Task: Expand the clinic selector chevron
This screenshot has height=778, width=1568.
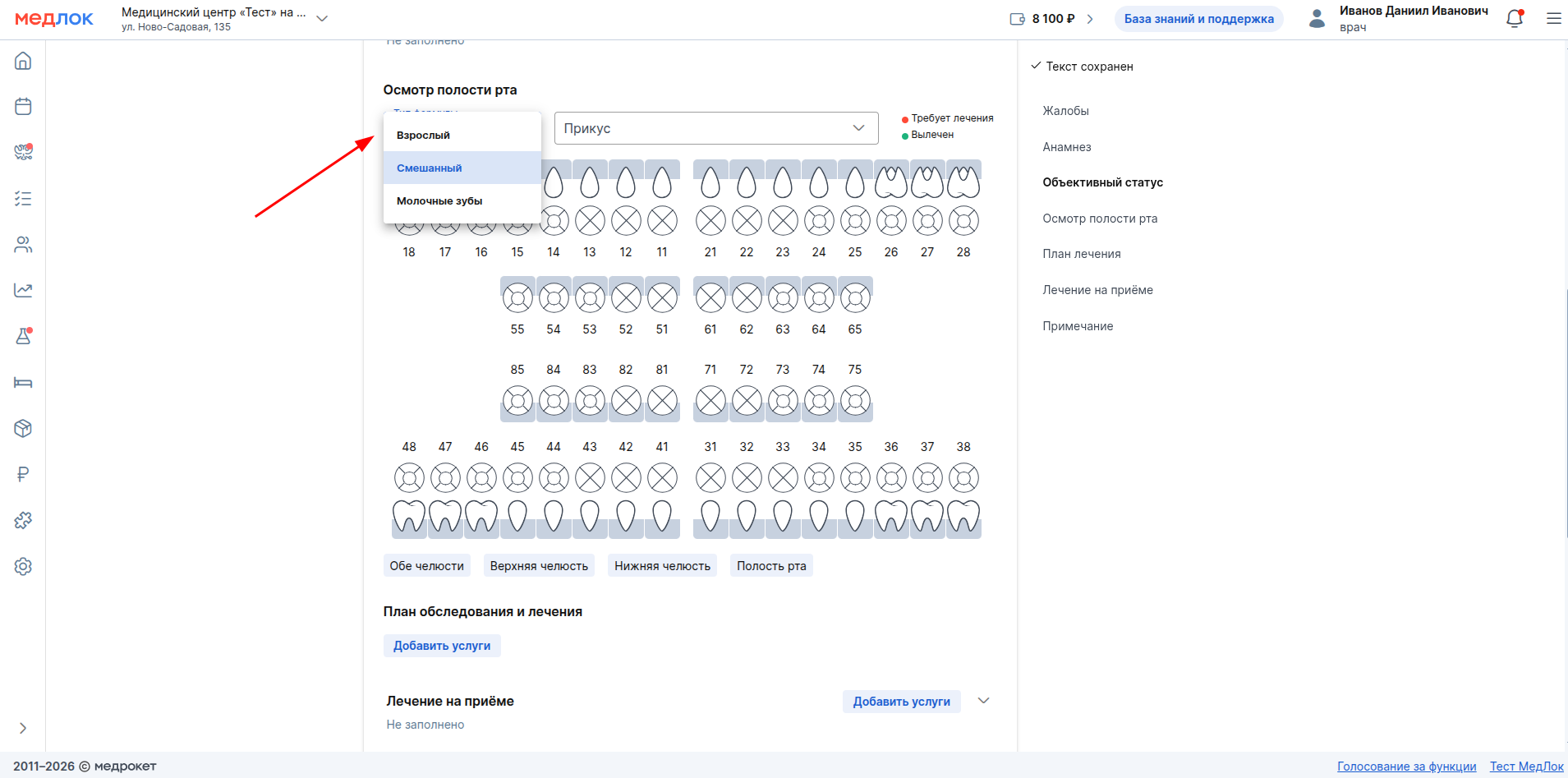Action: pos(322,19)
